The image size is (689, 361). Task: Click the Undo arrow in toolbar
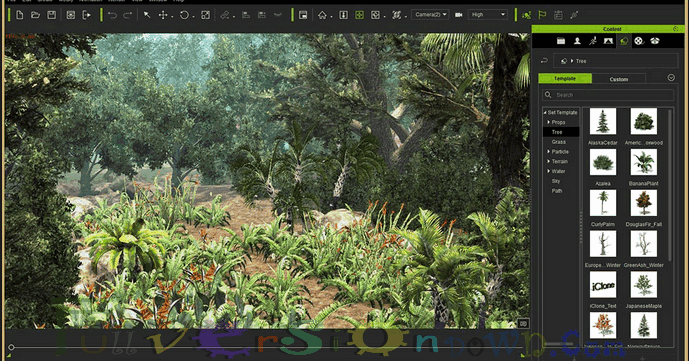[x=112, y=15]
